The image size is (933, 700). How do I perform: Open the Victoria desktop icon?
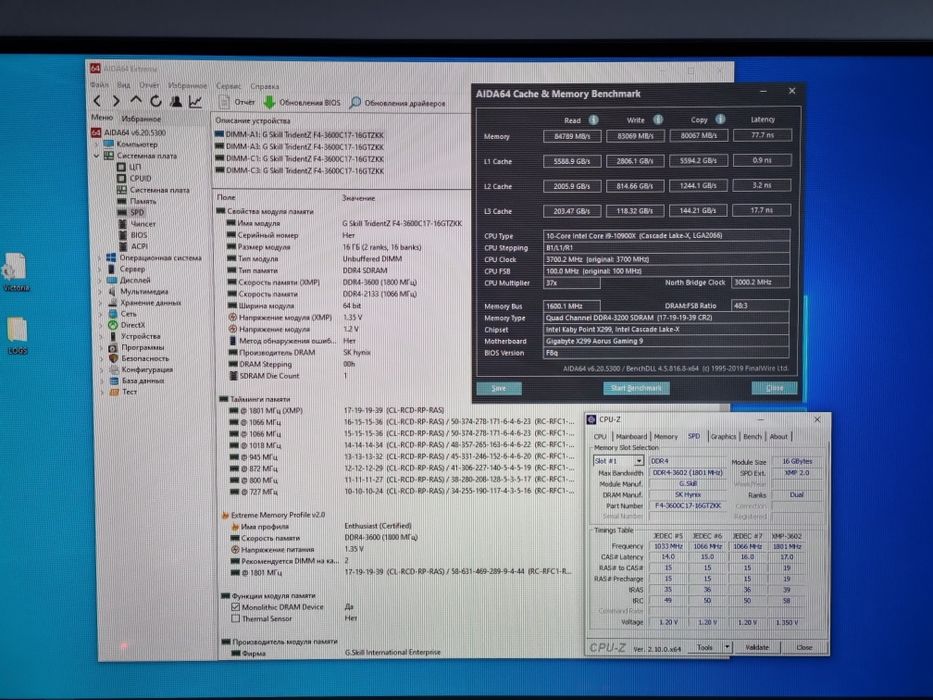pyautogui.click(x=16, y=271)
